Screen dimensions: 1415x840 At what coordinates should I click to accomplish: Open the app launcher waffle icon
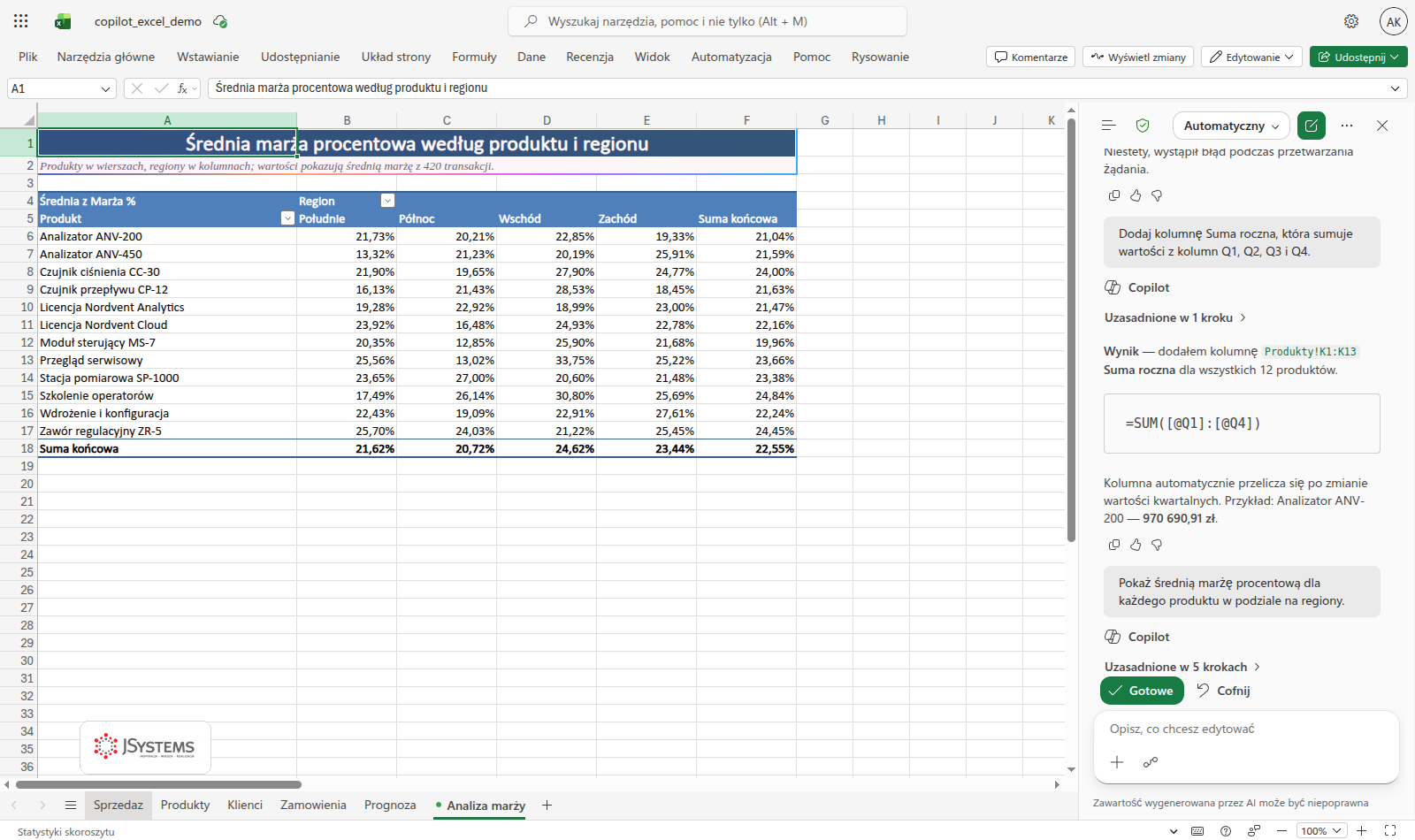(x=21, y=21)
